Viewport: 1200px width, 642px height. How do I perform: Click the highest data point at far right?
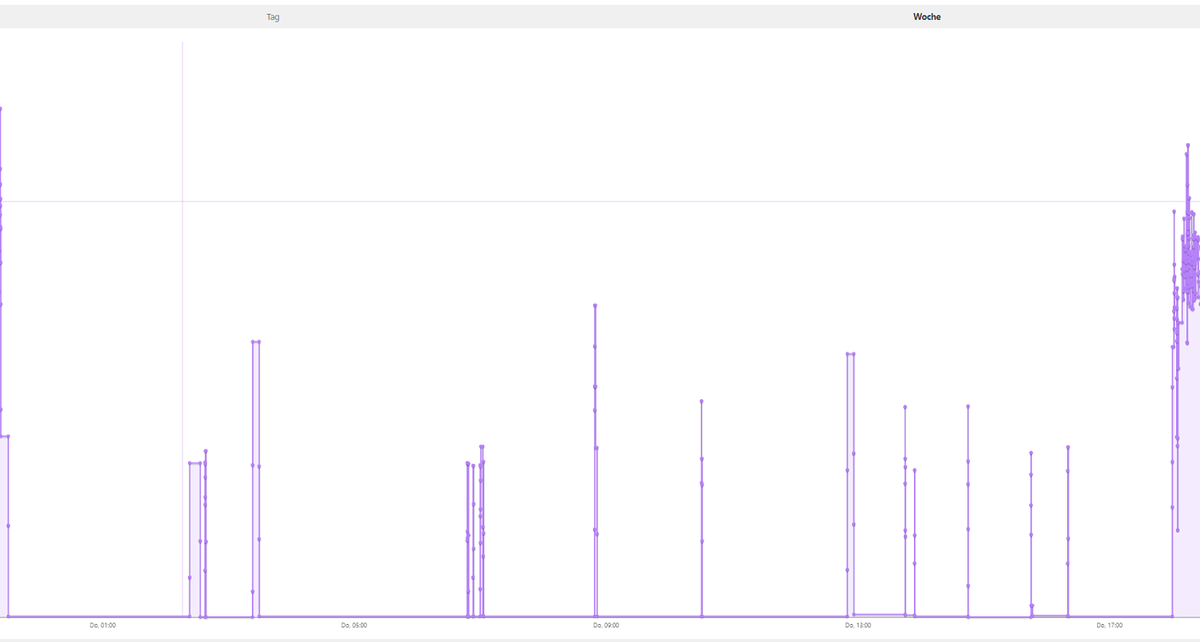[x=1188, y=146]
